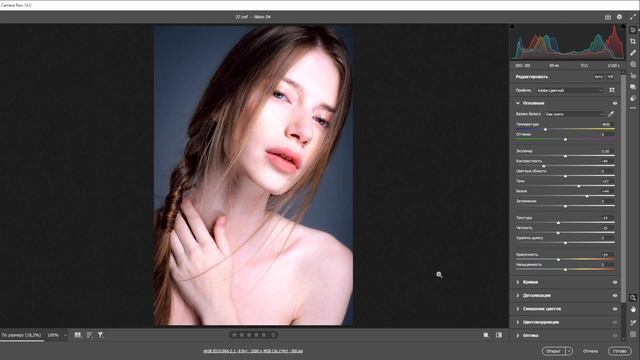Open the Presets panel icon
Viewport: 640px width, 360px height.
coord(633,98)
